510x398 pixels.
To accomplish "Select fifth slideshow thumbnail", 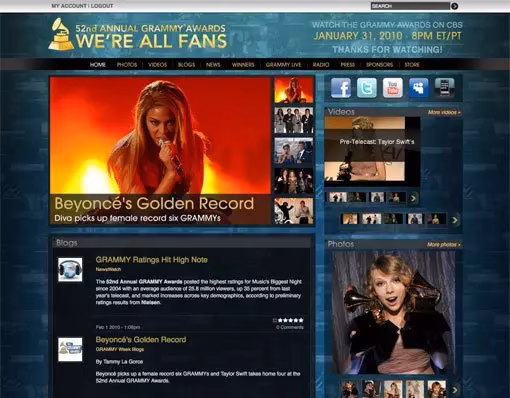I will click(x=294, y=211).
